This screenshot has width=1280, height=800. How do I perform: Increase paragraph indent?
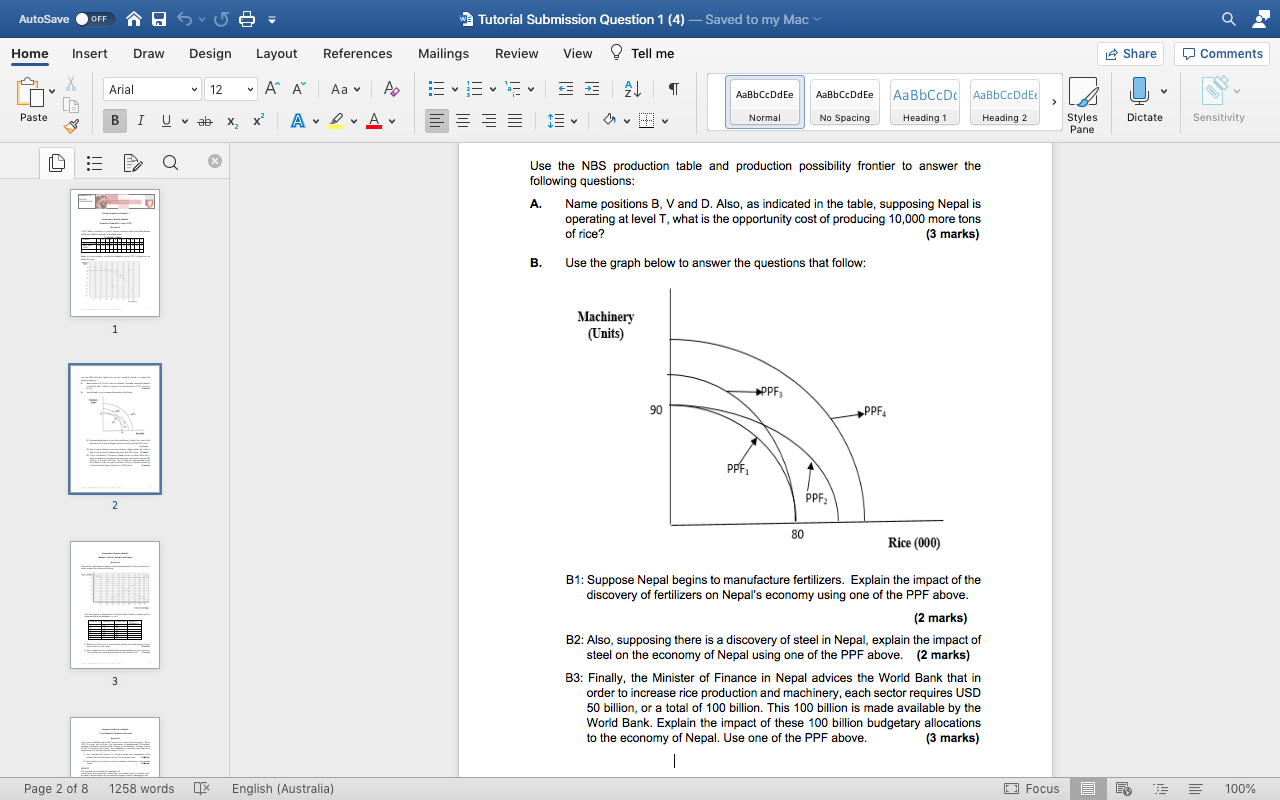tap(592, 89)
